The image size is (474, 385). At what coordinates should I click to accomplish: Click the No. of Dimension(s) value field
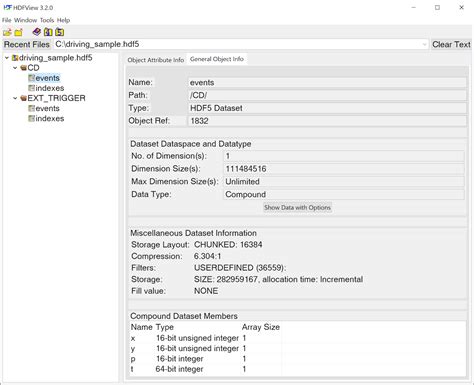click(x=344, y=156)
